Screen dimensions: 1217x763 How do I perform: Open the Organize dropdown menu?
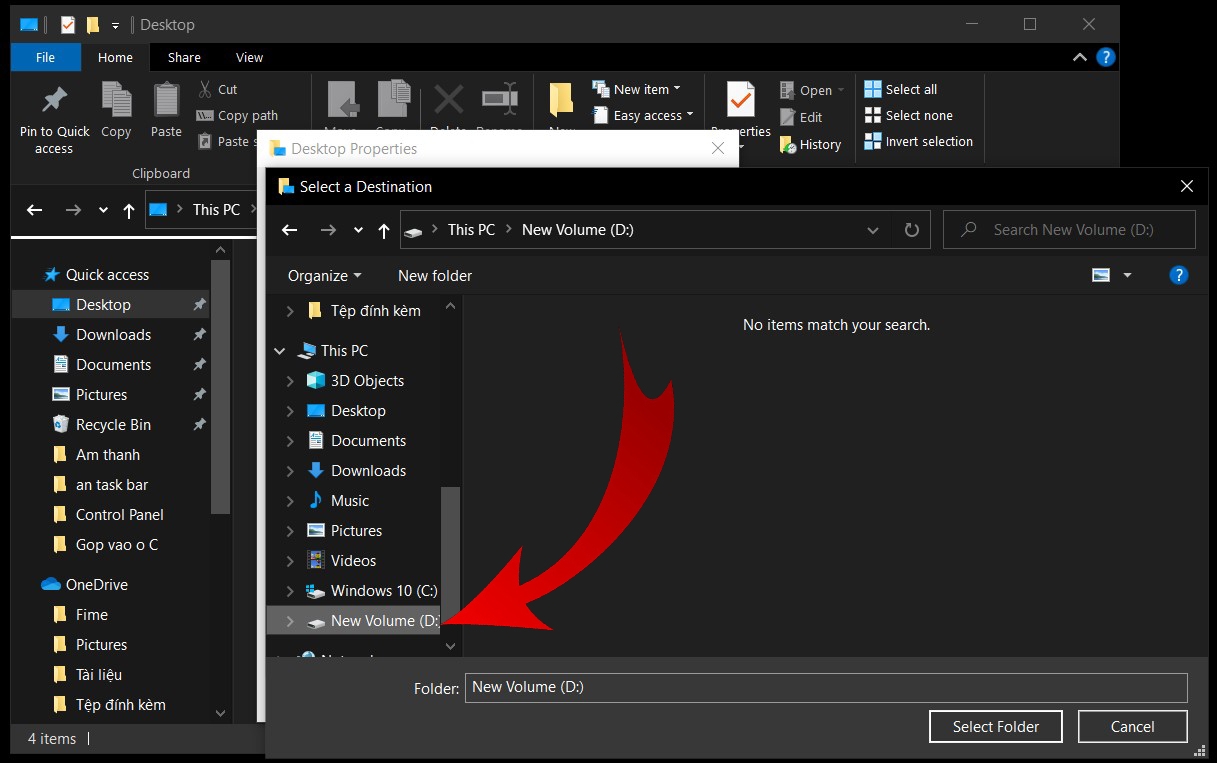click(x=325, y=275)
